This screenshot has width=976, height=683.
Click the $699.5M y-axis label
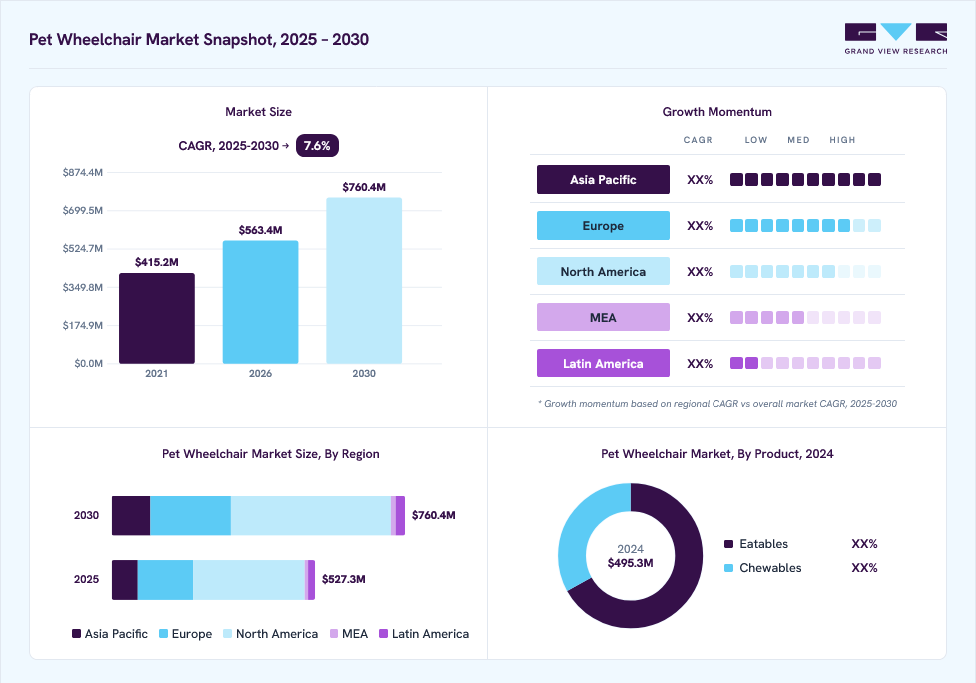[x=82, y=210]
